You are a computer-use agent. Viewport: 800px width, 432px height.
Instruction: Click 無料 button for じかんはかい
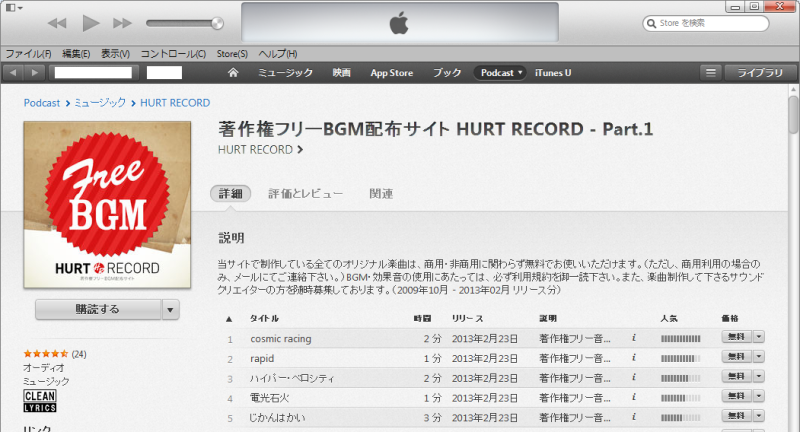coord(737,416)
